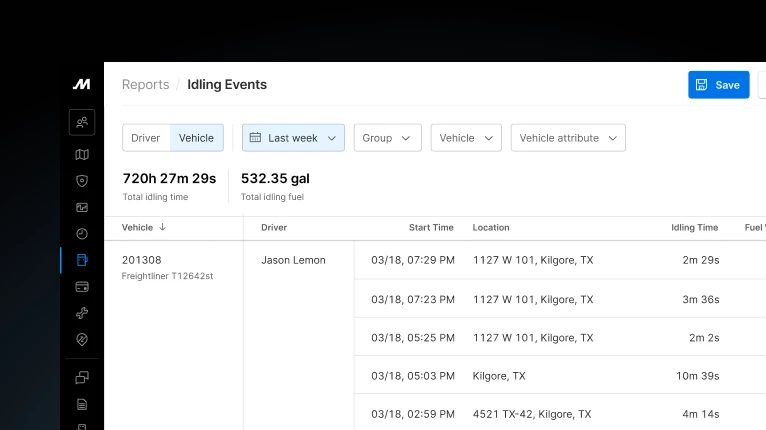Click the 03/18, 07:29 PM start time

(413, 260)
